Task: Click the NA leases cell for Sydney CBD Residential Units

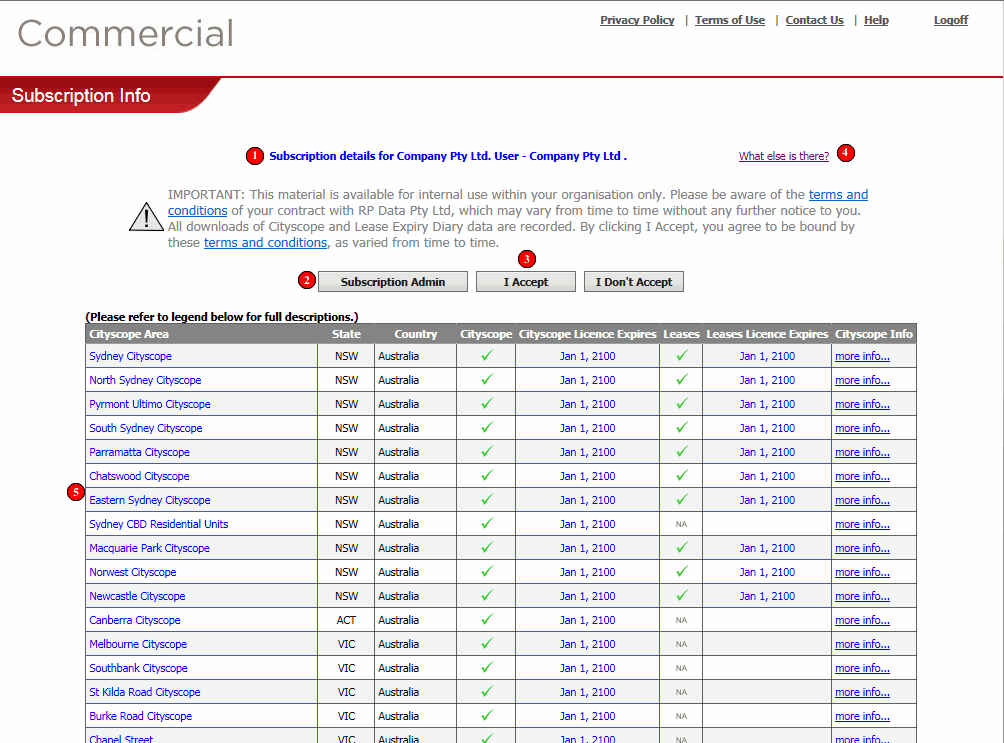Action: (681, 524)
